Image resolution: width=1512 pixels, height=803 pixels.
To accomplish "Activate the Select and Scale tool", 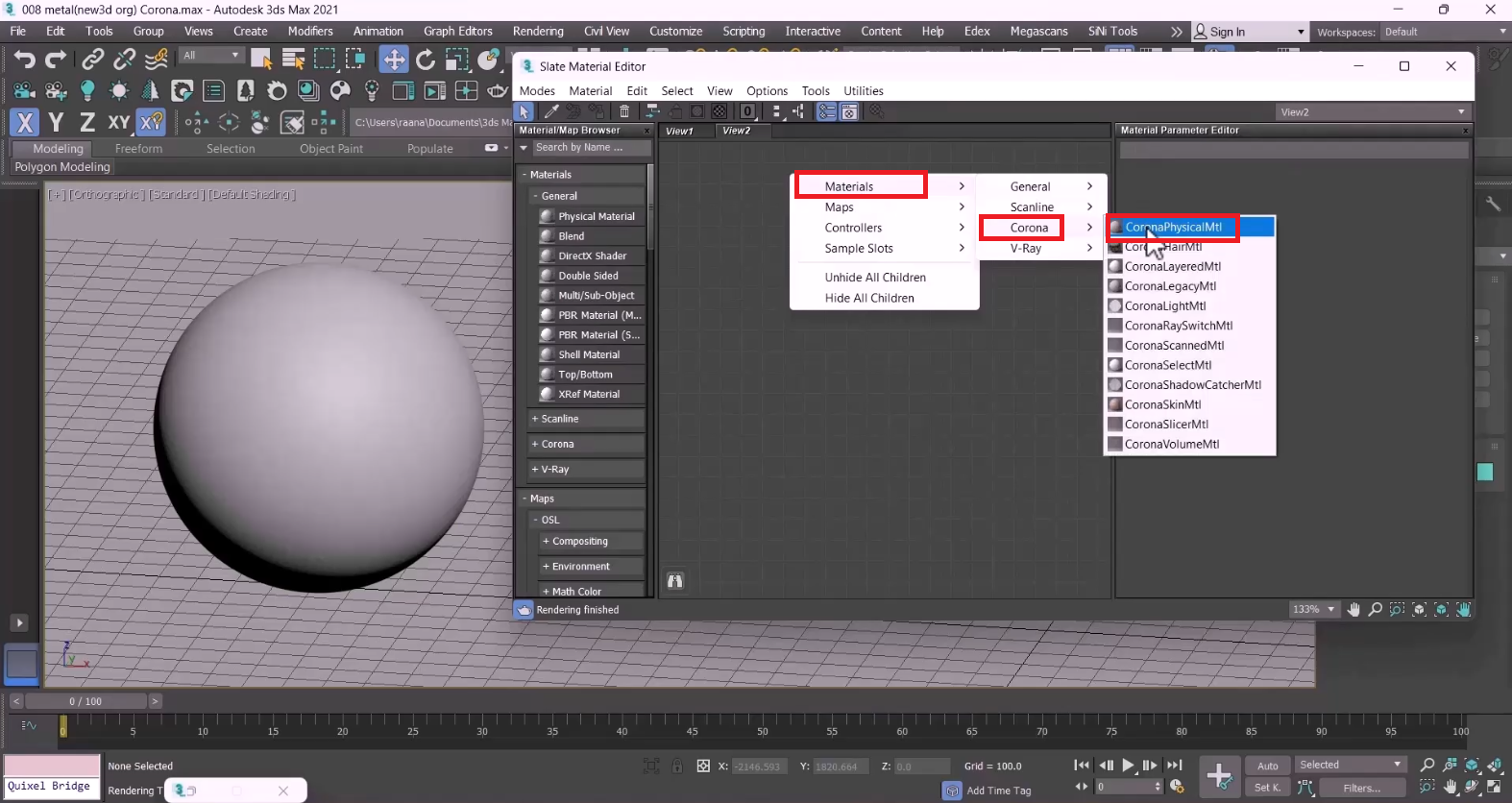I will click(457, 60).
